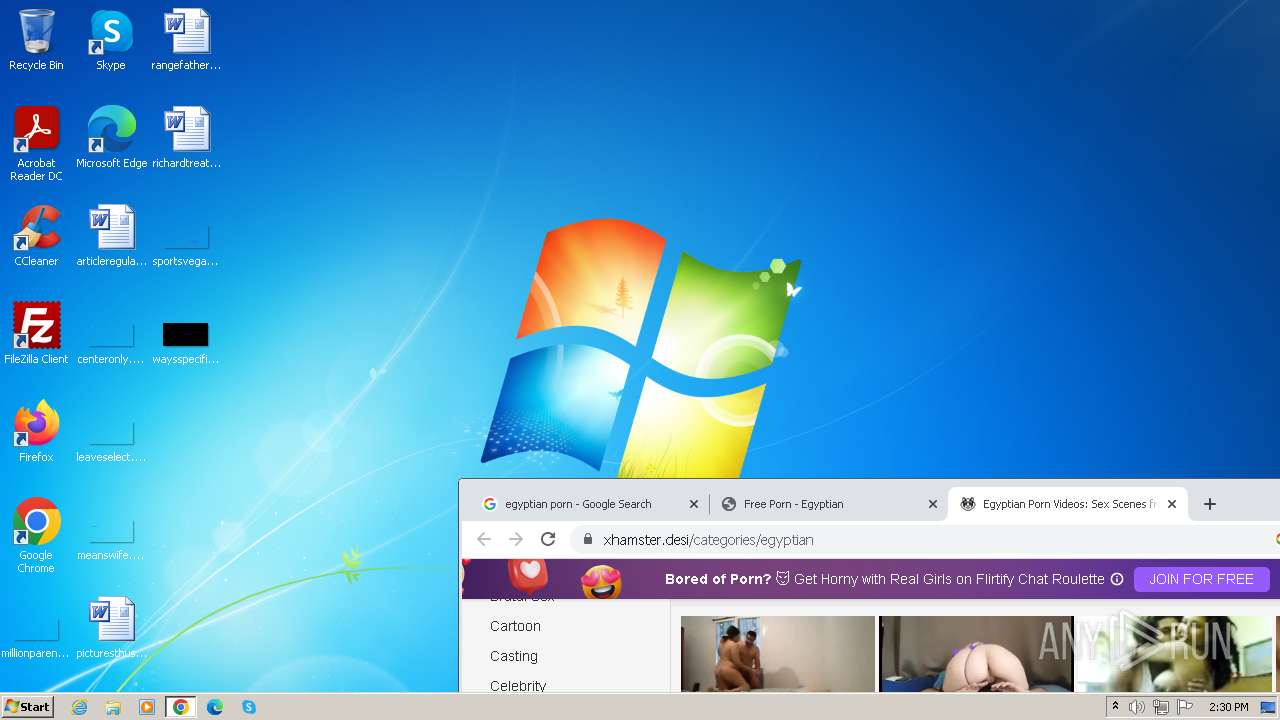The image size is (1280, 720).
Task: Open Windows Media Player taskbar icon
Action: point(147,707)
